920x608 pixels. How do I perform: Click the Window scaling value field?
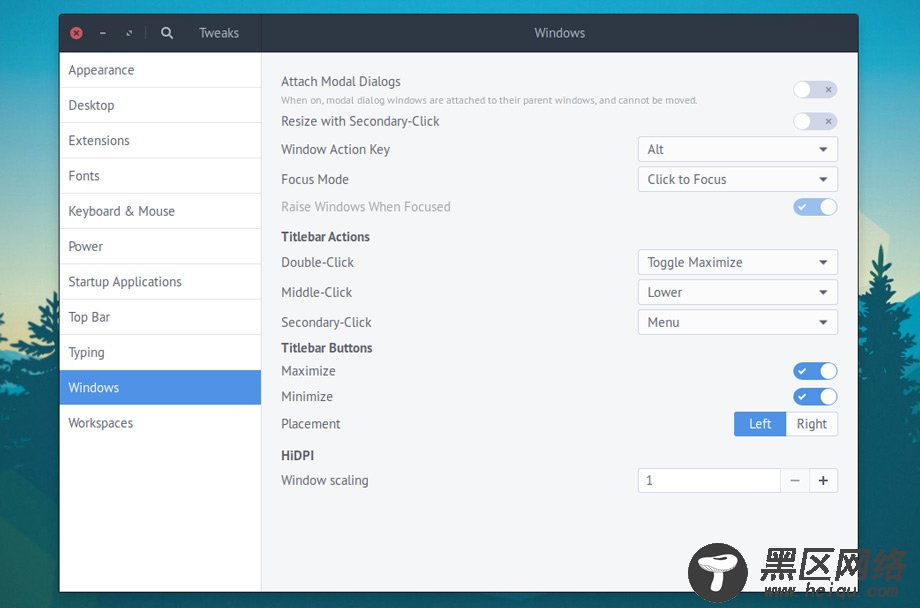point(709,481)
